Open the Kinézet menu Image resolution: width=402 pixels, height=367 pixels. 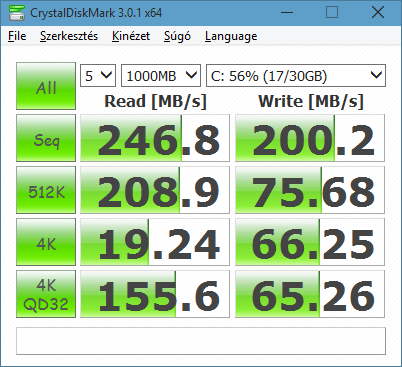coord(131,36)
